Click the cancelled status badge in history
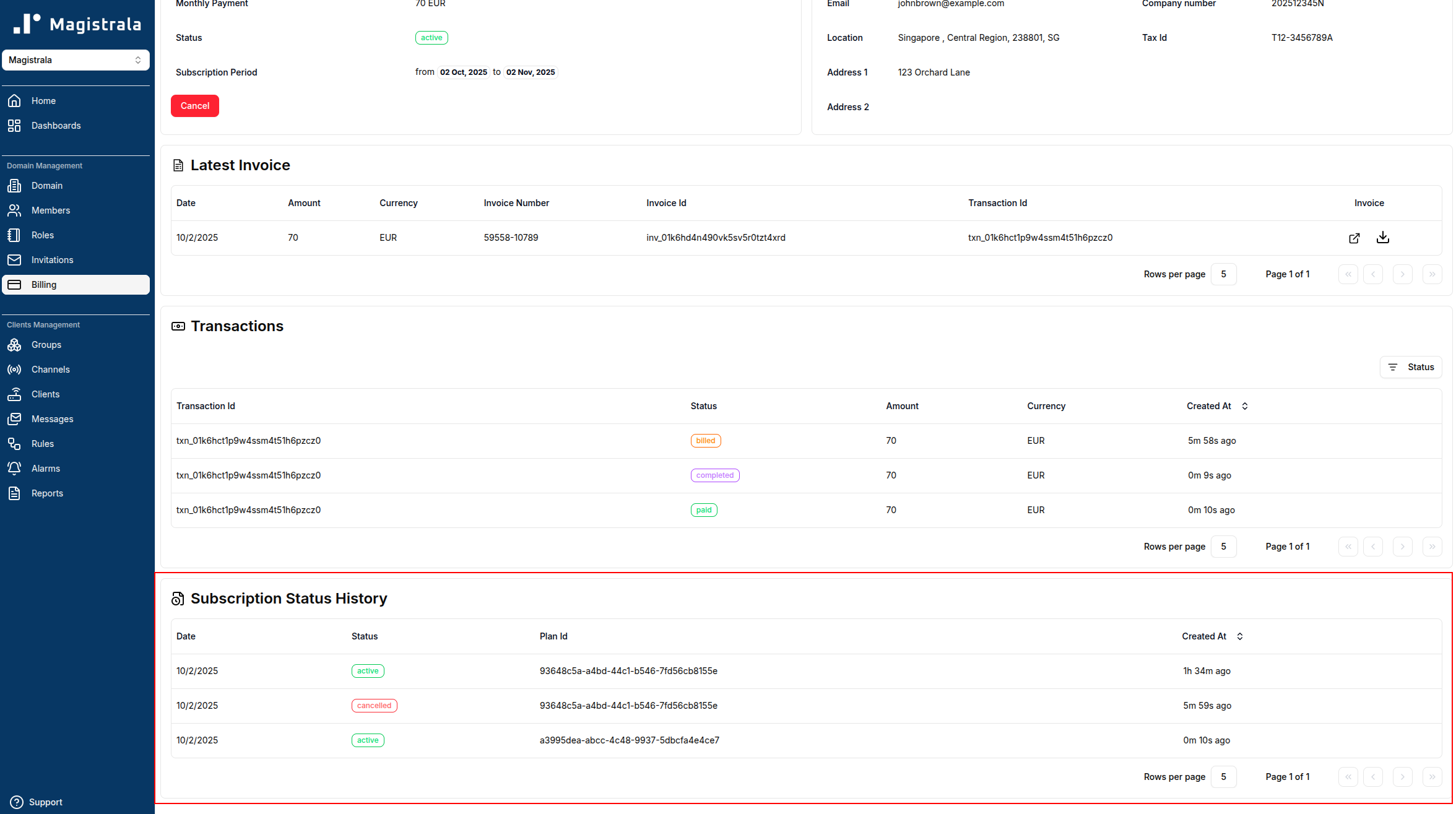The image size is (1456, 814). pyautogui.click(x=374, y=706)
